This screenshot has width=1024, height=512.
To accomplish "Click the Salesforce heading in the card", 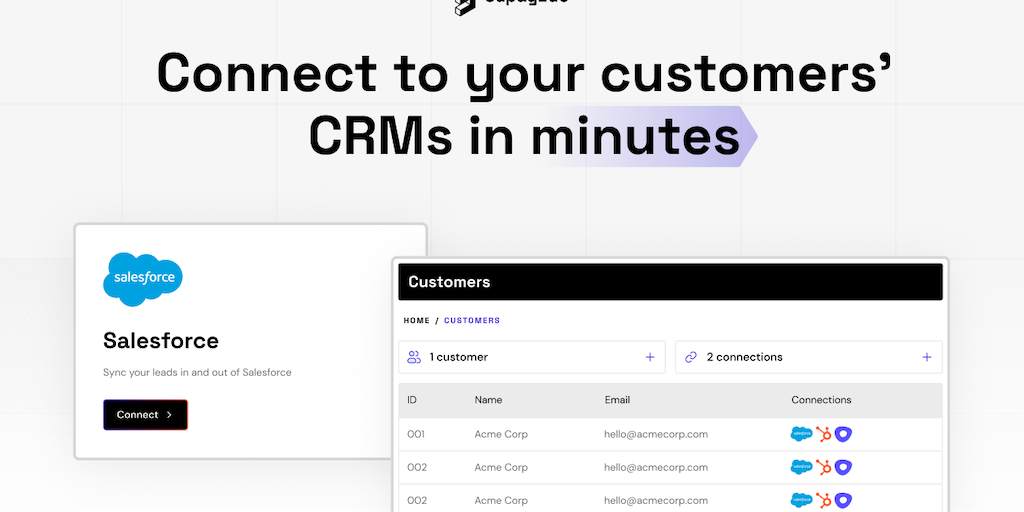I will [x=161, y=340].
